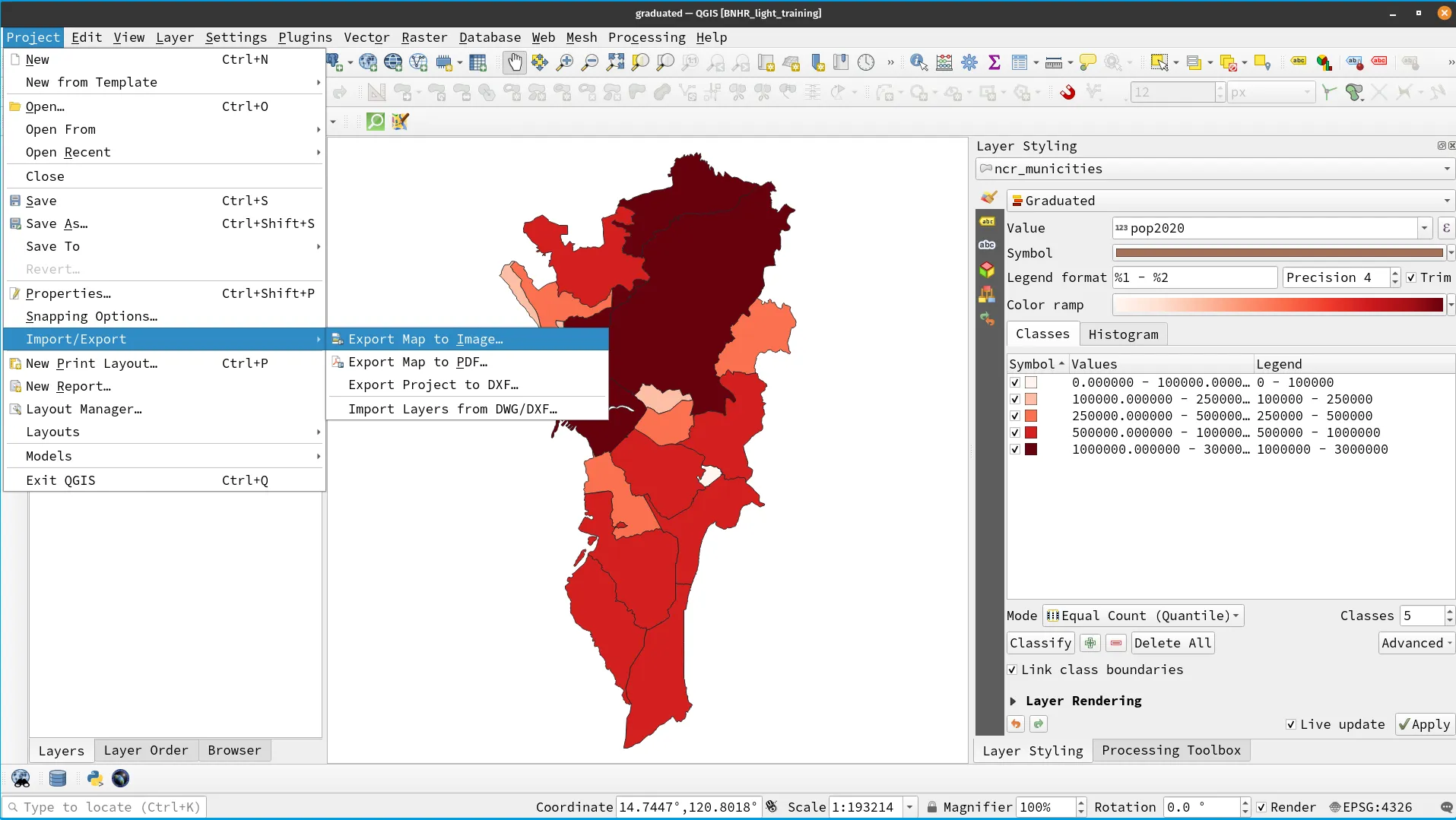Open the 3D View styling panel

pyautogui.click(x=988, y=271)
